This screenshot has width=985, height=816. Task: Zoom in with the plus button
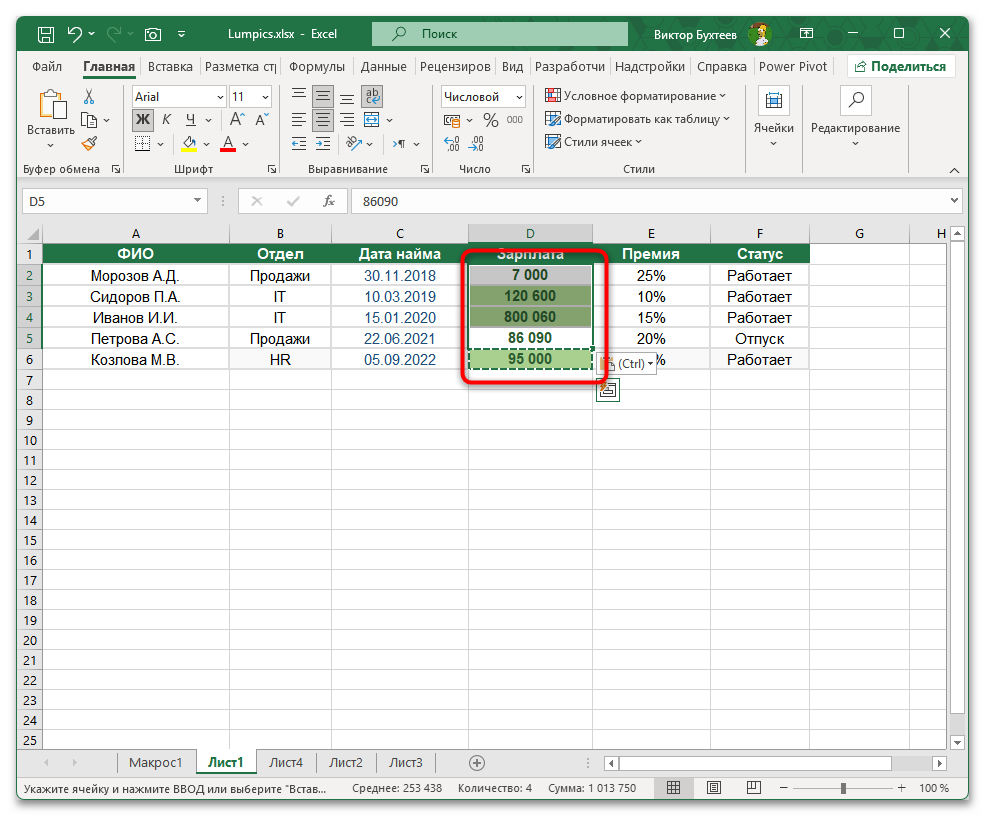[x=901, y=788]
